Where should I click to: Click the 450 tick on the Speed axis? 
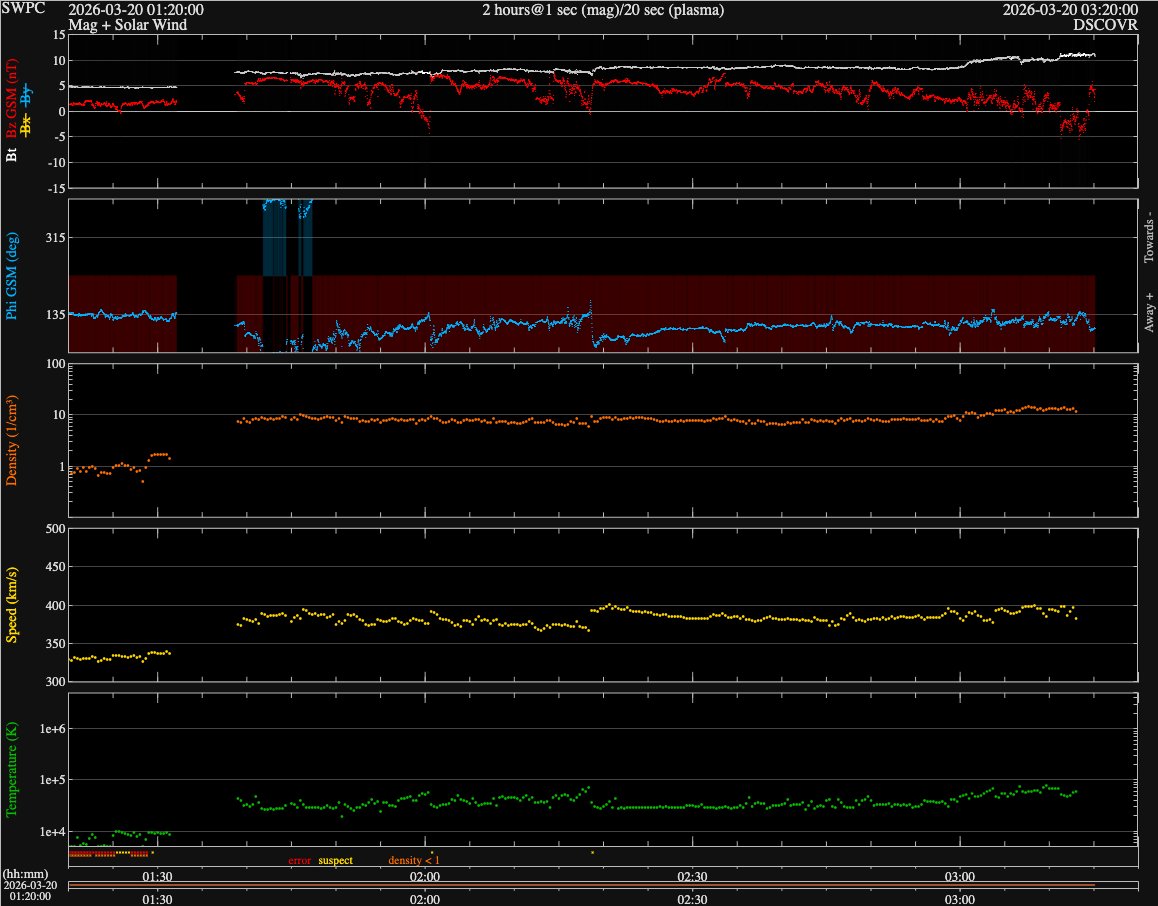pos(55,567)
